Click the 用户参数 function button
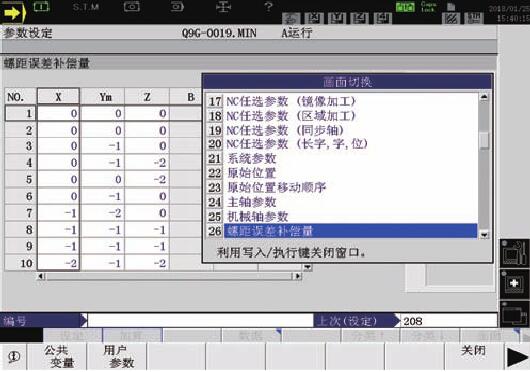530x372 pixels. click(x=117, y=356)
